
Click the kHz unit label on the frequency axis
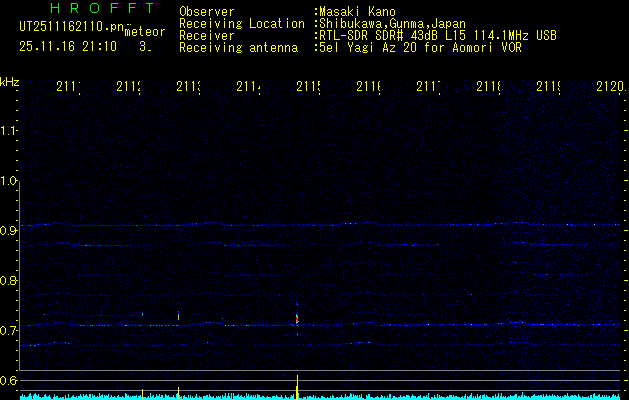10,81
